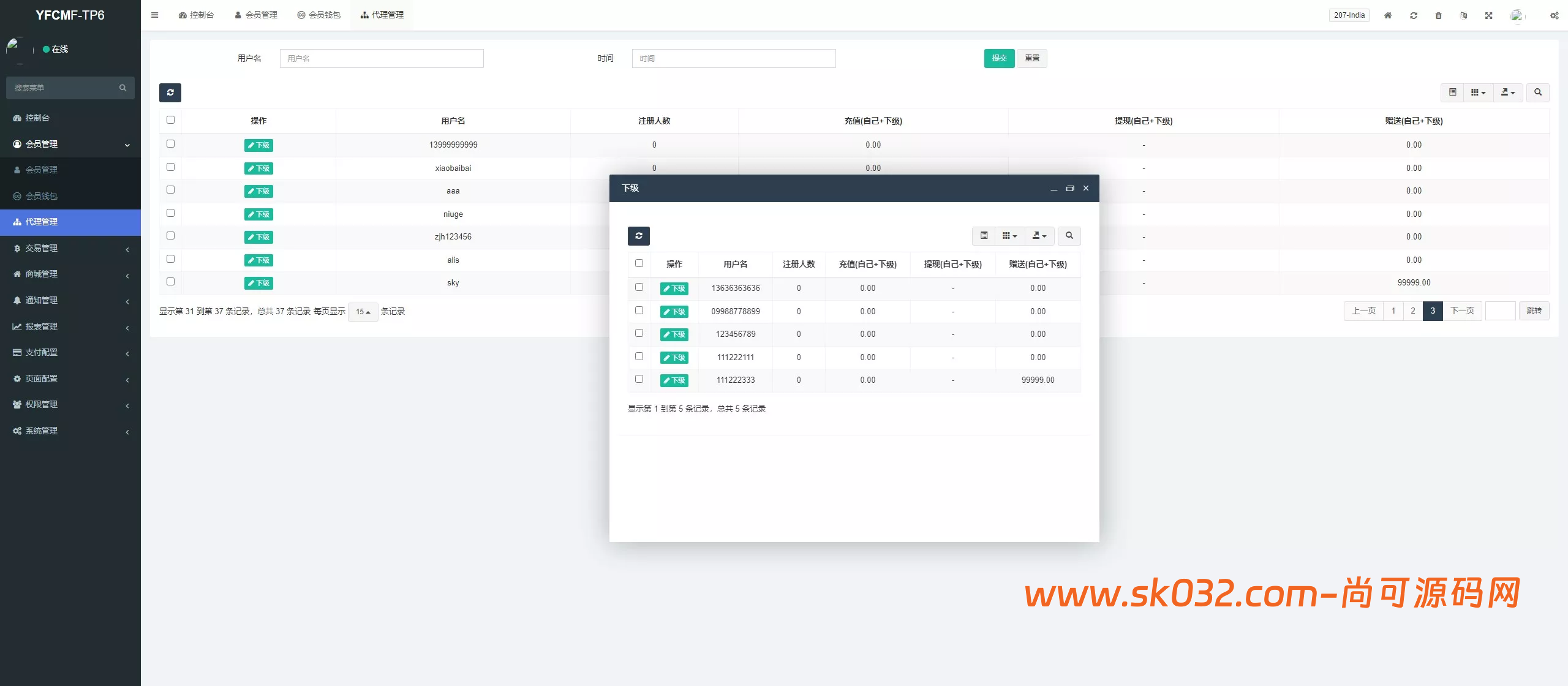This screenshot has width=1568, height=686.
Task: Check the checkbox for user xiaobaibai
Action: tap(170, 167)
